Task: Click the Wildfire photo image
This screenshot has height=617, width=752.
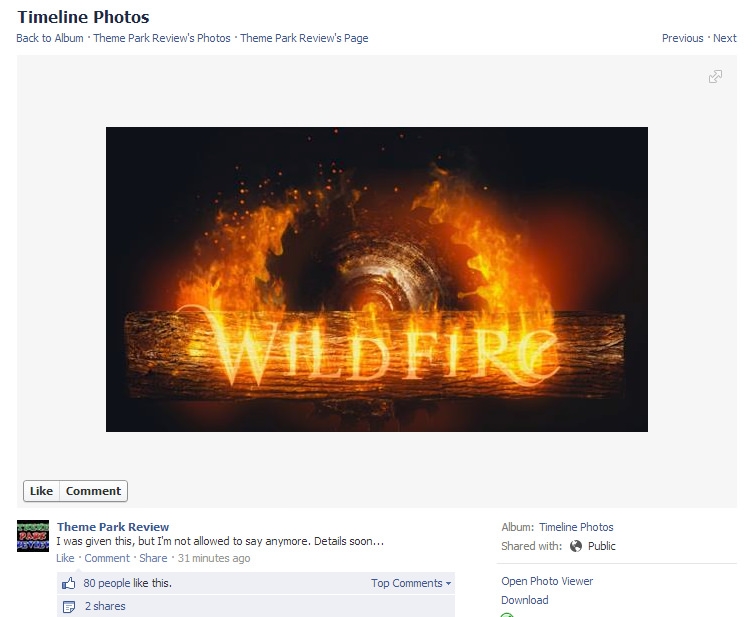Action: pos(376,279)
